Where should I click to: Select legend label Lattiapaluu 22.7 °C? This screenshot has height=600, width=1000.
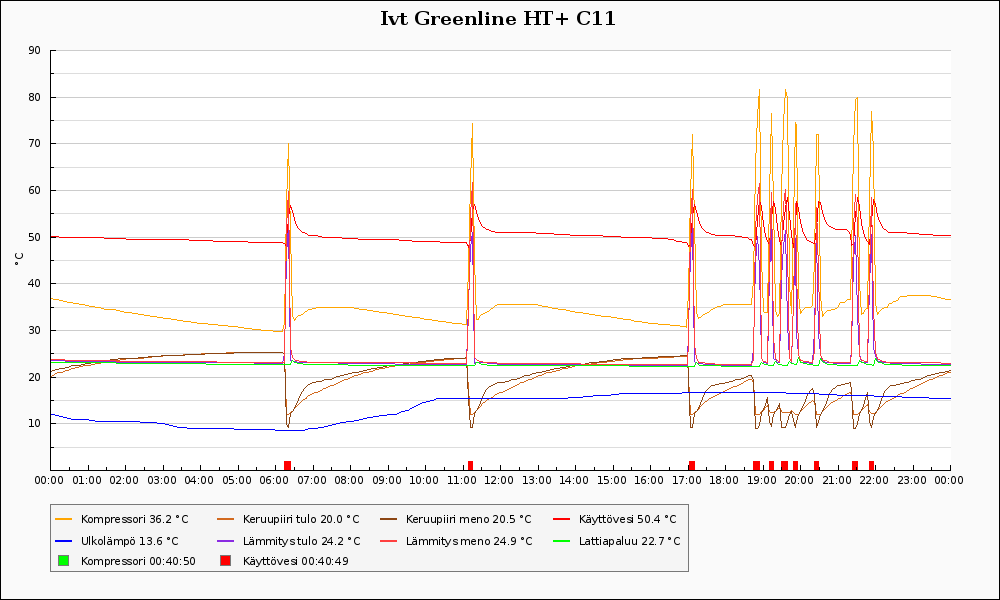[629, 541]
